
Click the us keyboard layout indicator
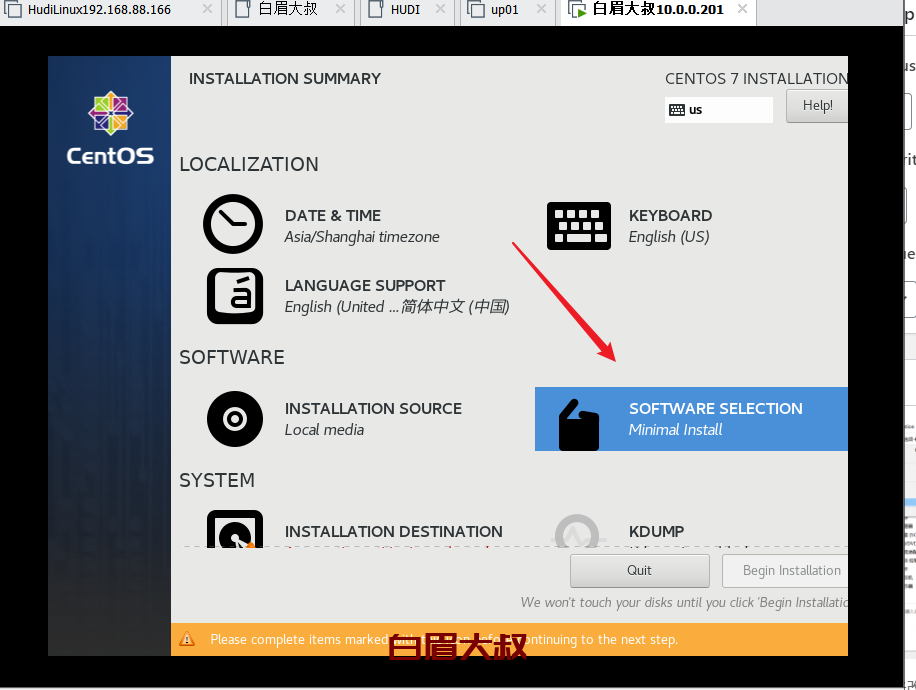click(x=719, y=110)
